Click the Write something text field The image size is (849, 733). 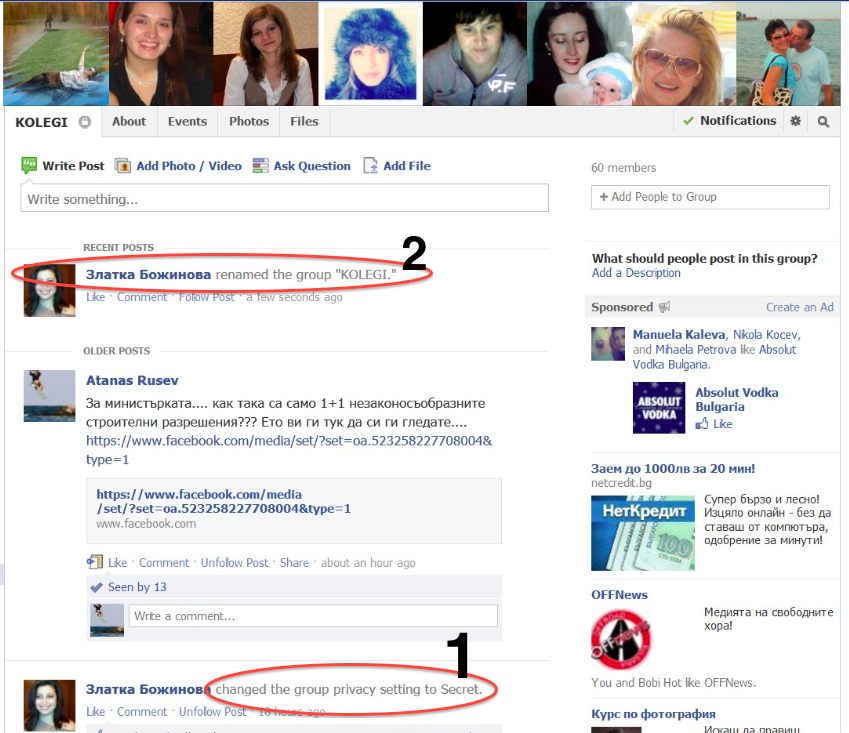[284, 199]
